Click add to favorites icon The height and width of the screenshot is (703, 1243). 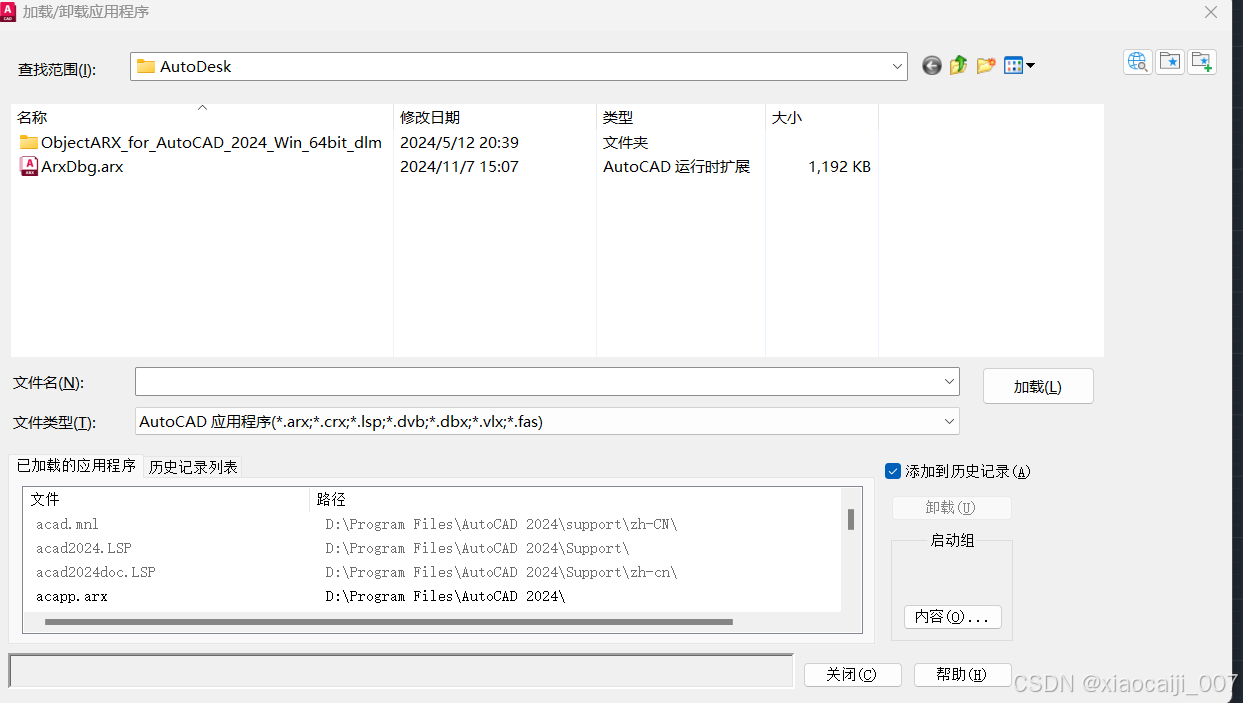(x=1202, y=62)
